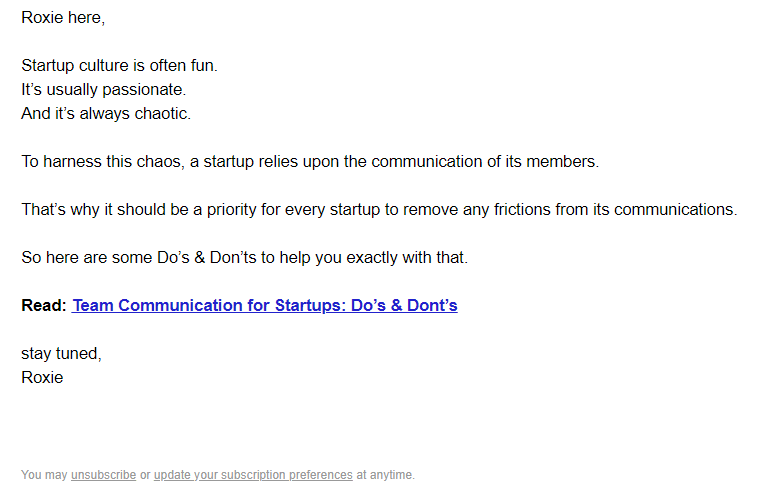Click the "You may" footer text
The image size is (765, 501).
click(x=44, y=475)
